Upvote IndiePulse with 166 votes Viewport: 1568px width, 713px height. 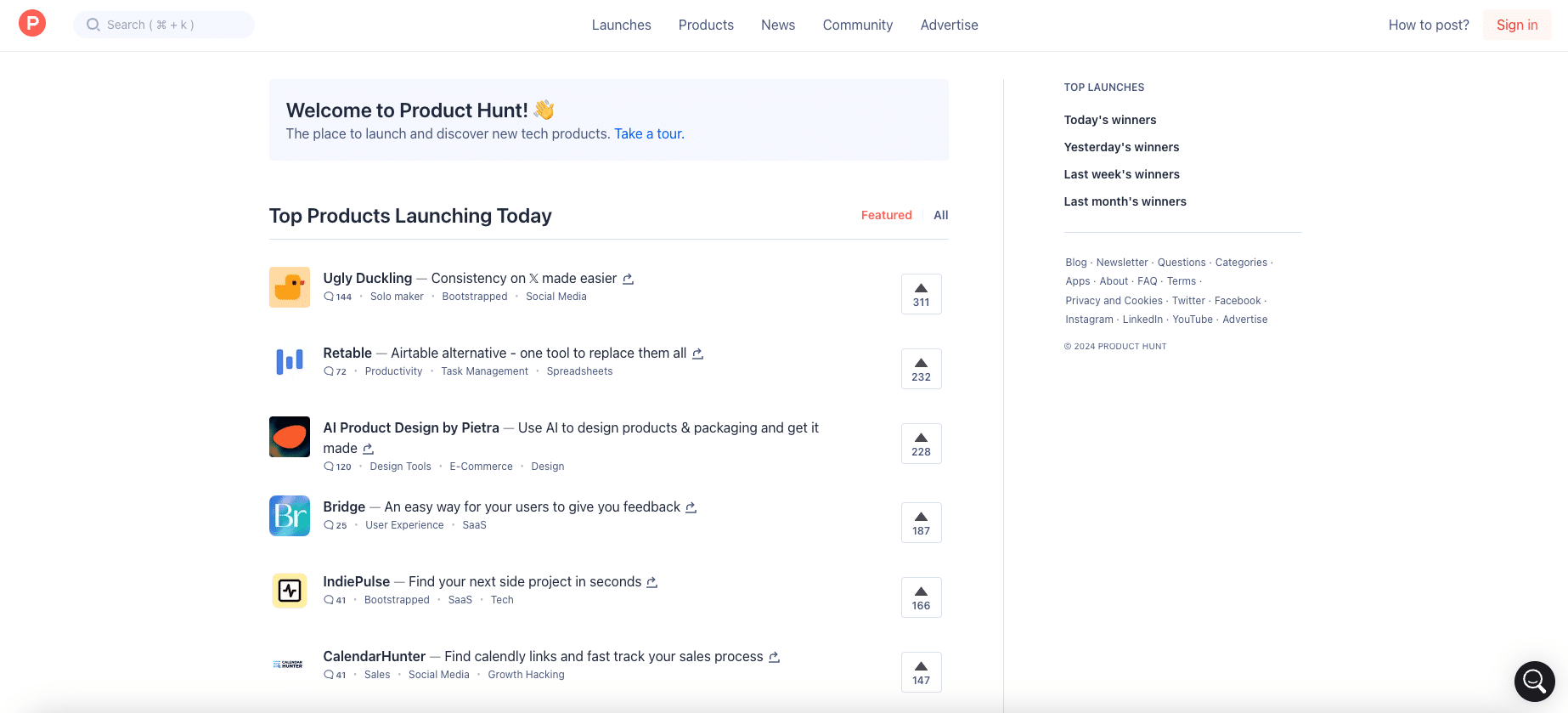pyautogui.click(x=922, y=597)
